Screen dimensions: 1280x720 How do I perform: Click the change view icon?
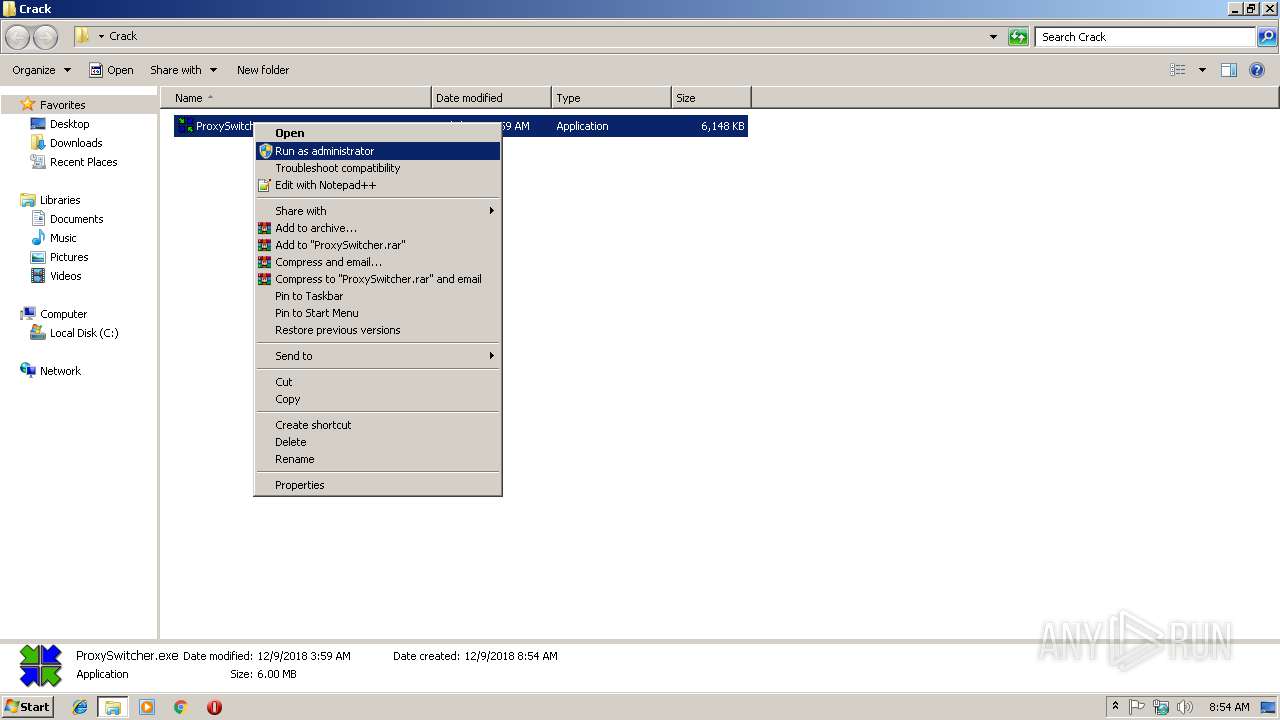1178,70
